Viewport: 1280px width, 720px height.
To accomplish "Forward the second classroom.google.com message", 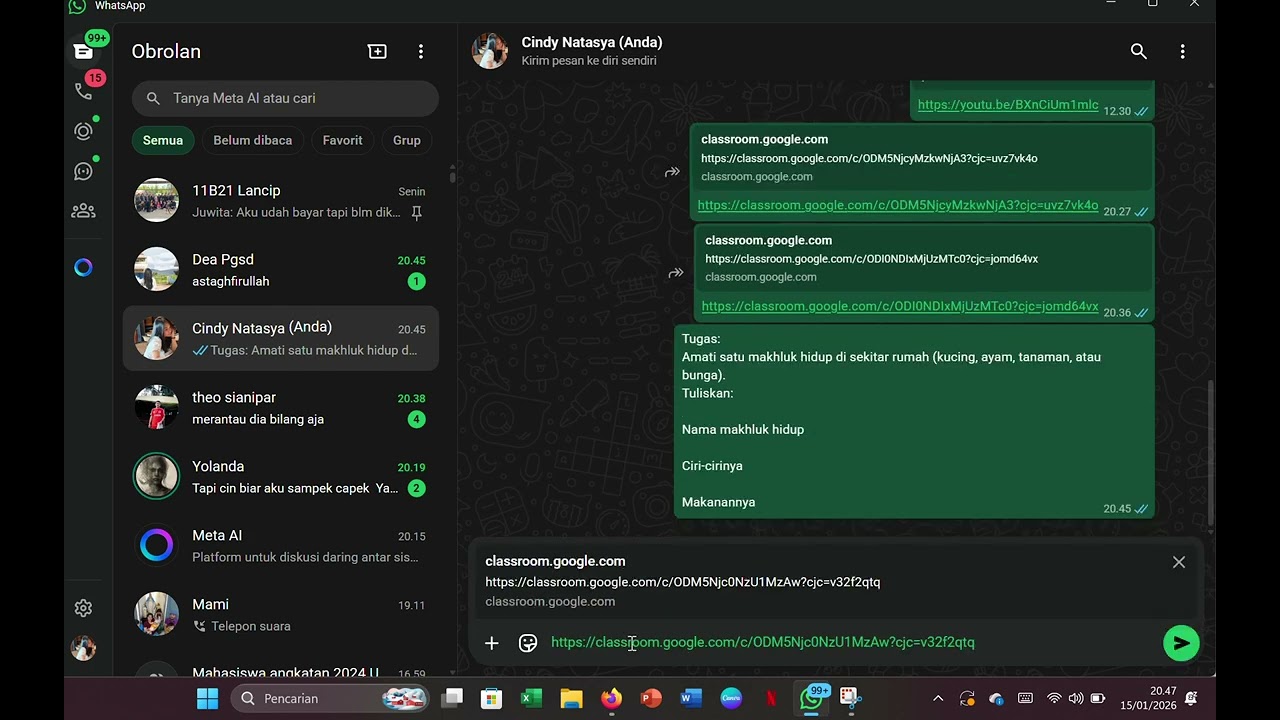I will [x=676, y=273].
